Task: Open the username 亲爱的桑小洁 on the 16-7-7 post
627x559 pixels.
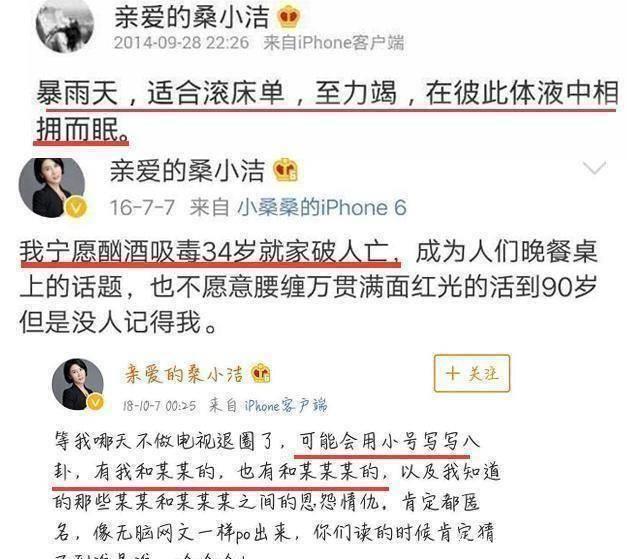Action: [x=187, y=171]
